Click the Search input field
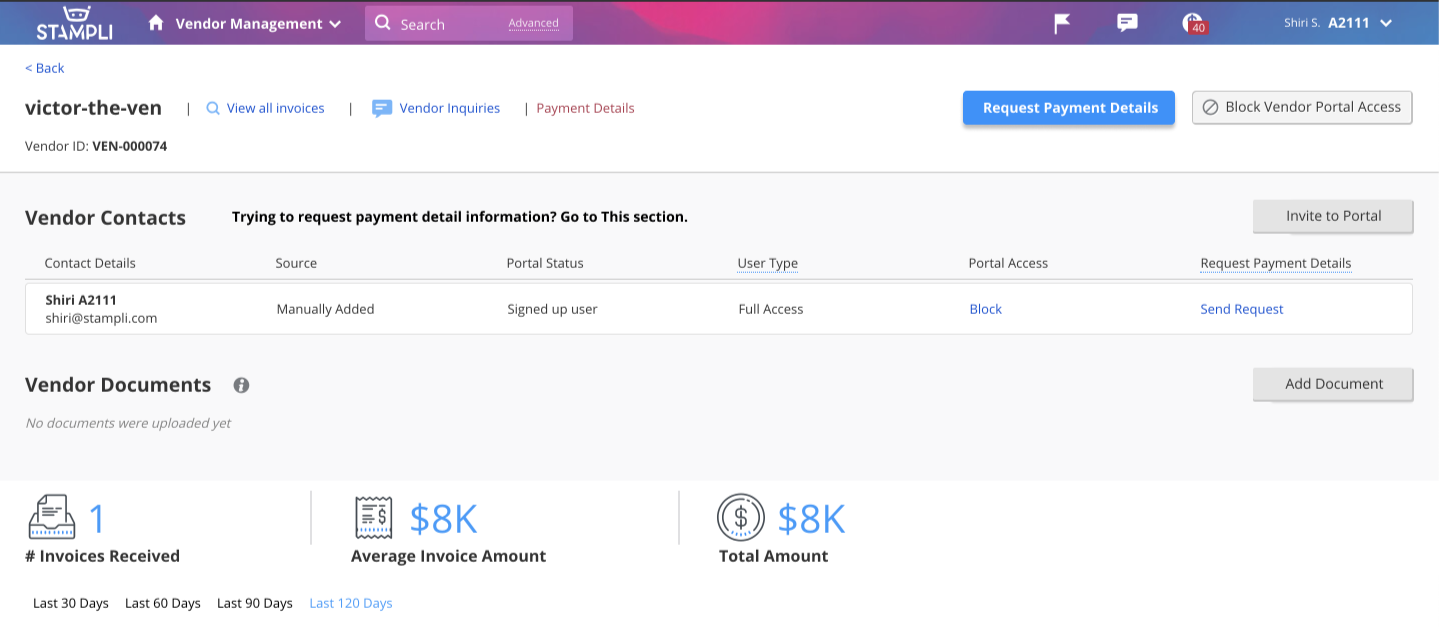The width and height of the screenshot is (1439, 627). click(469, 24)
